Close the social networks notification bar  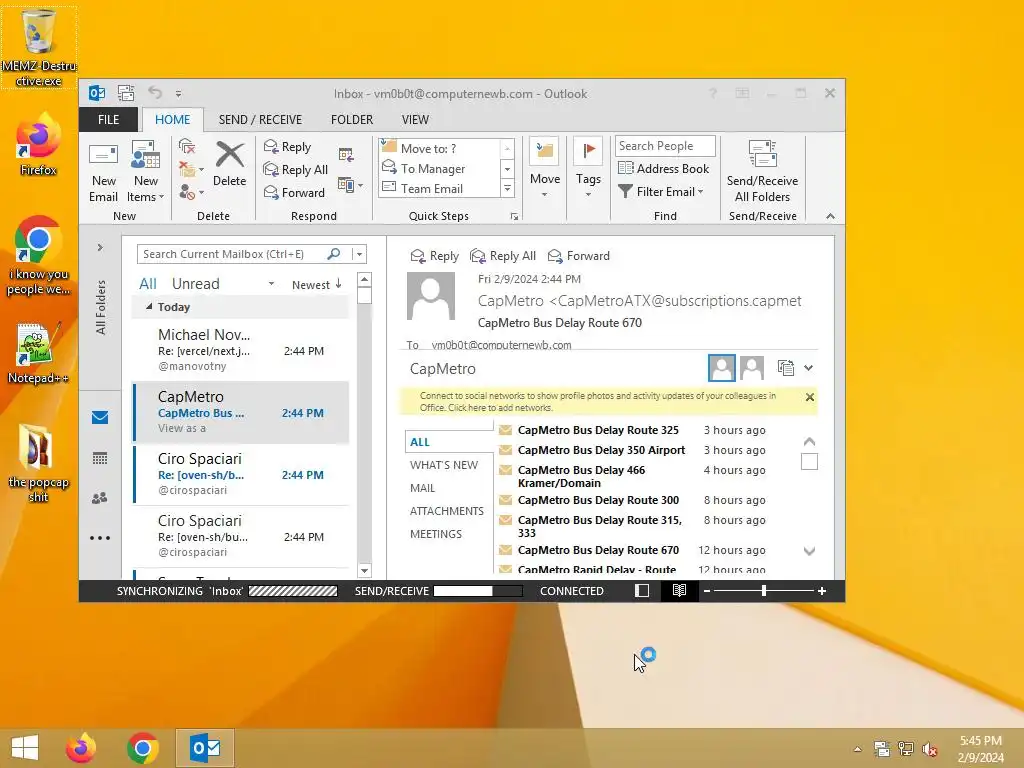(810, 397)
